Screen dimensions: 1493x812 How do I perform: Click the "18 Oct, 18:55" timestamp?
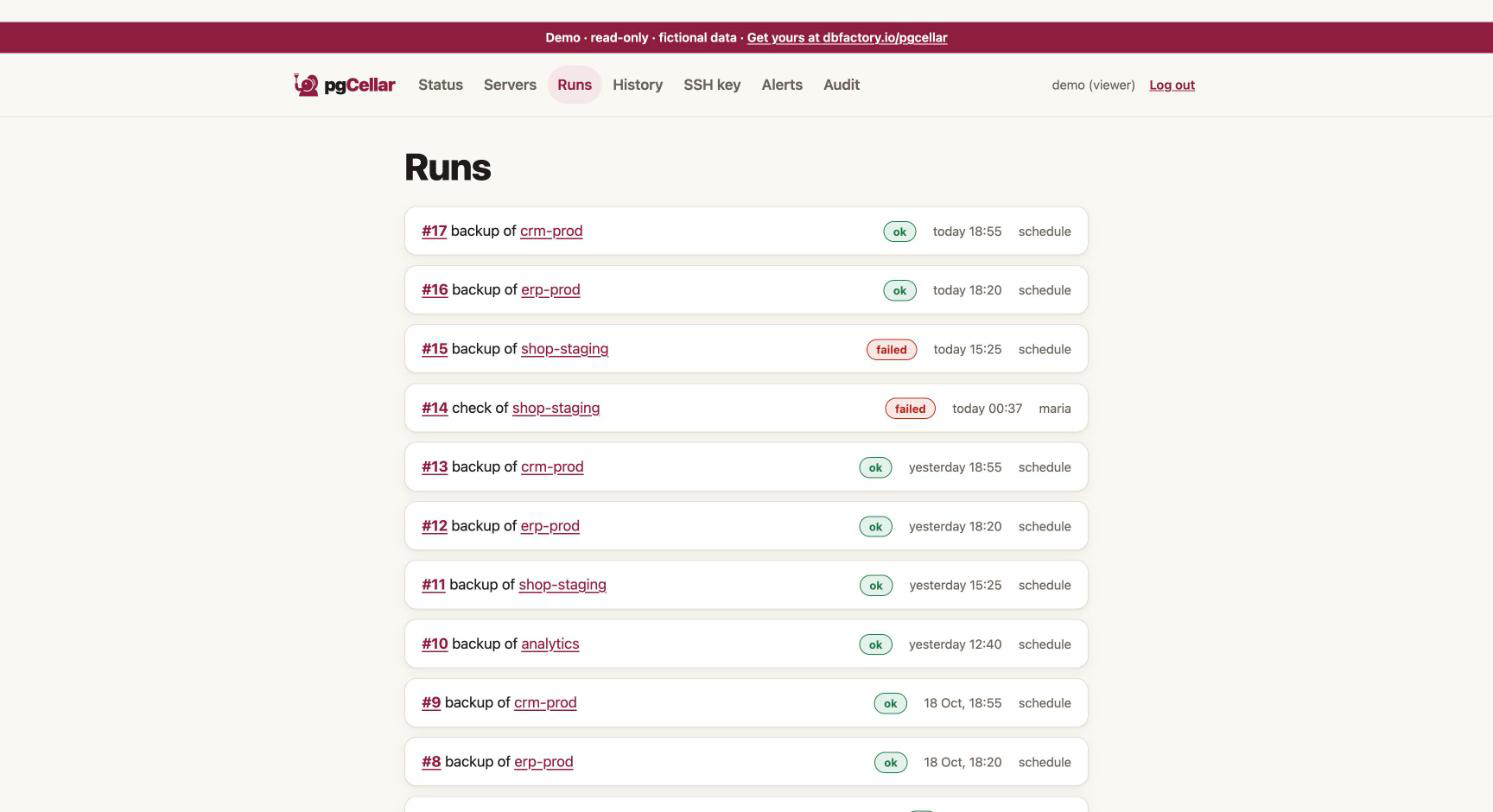click(x=962, y=704)
